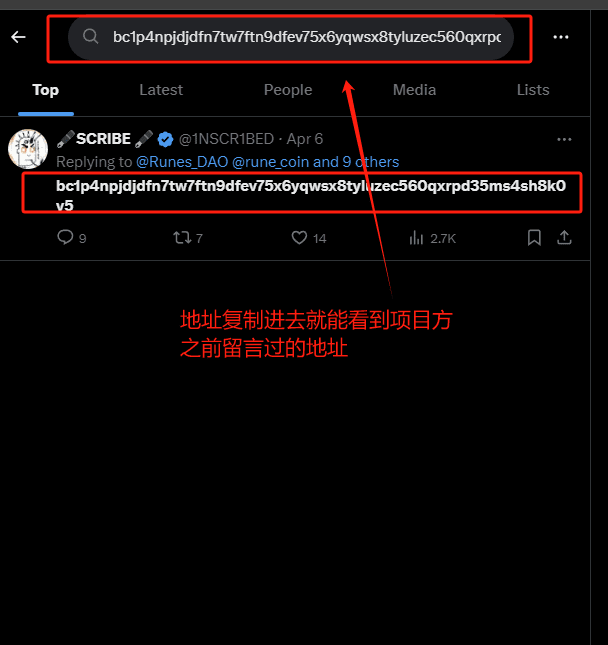Open search options three-dot menu

pos(561,37)
